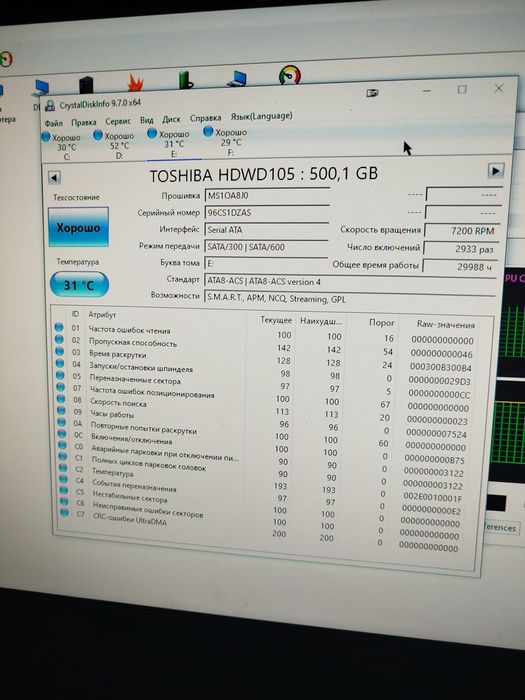Click the Возможности field with S.M.A.R.T., APM
This screenshot has height=700, width=525.
(x=350, y=298)
